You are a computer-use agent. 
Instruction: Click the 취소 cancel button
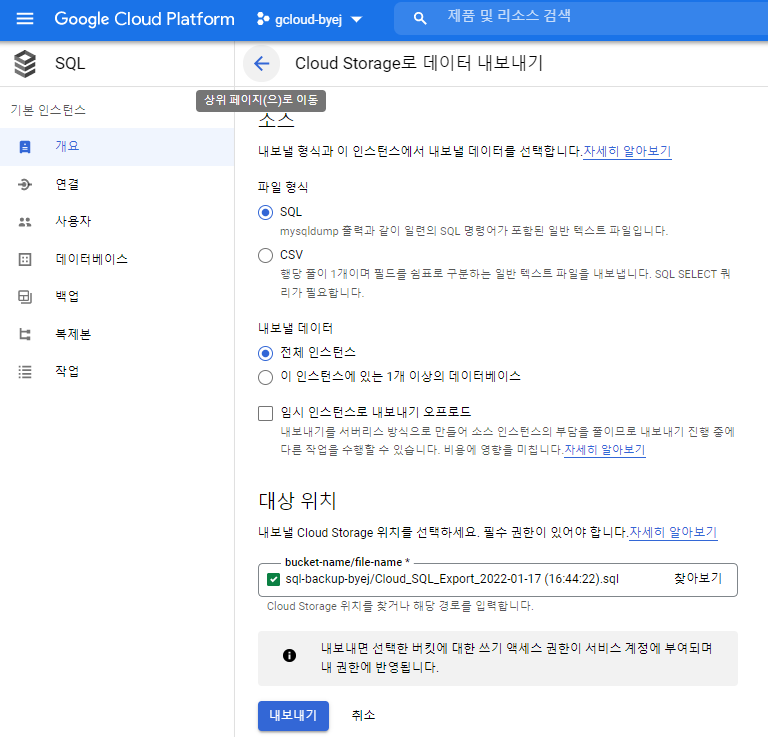[x=363, y=715]
